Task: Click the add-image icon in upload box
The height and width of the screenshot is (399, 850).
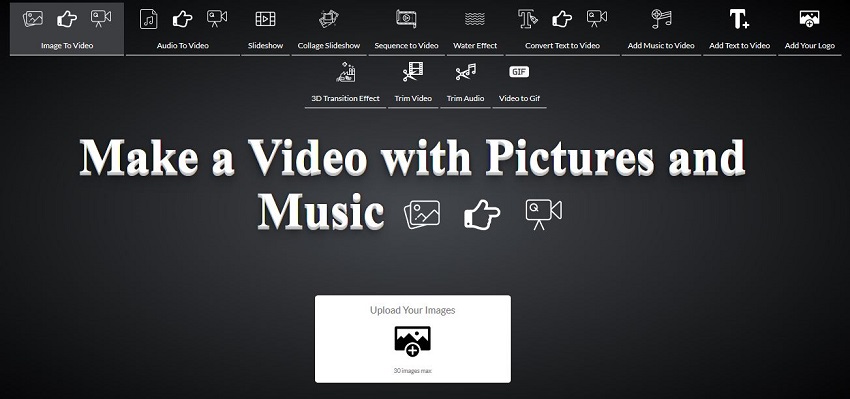Action: pyautogui.click(x=413, y=341)
